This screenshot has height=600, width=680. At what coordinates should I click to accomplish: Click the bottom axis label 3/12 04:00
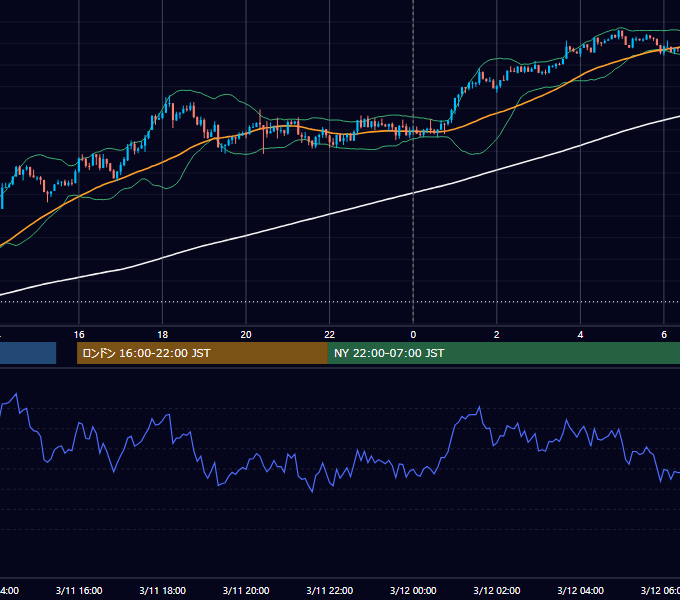tap(580, 590)
